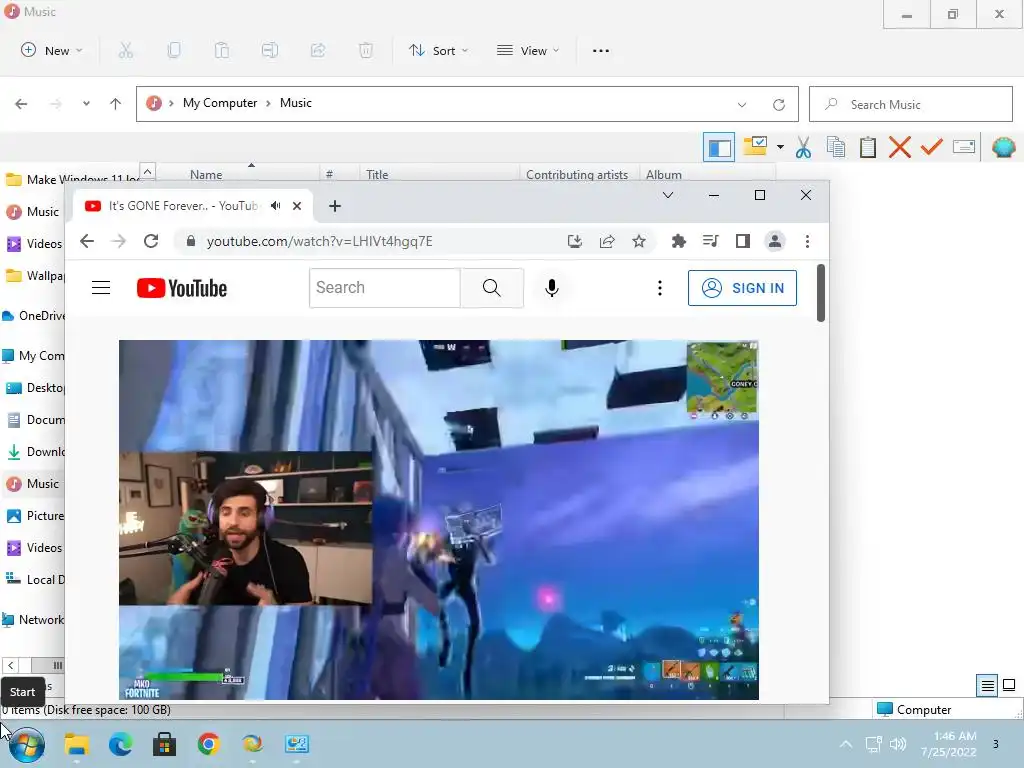Open the New dropdown in Explorer
The height and width of the screenshot is (768, 1024).
coord(52,50)
